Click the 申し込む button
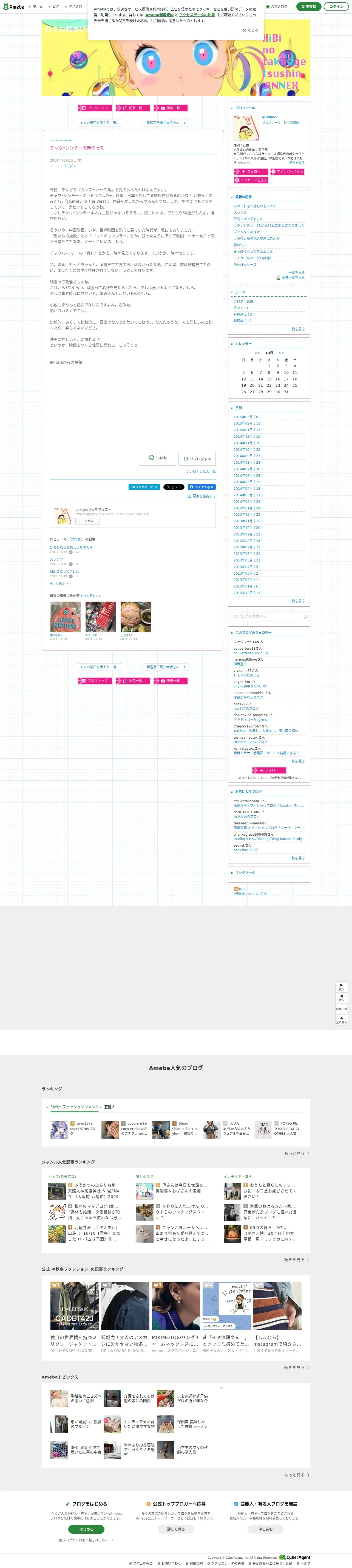This screenshot has width=352, height=1568. point(266,1529)
